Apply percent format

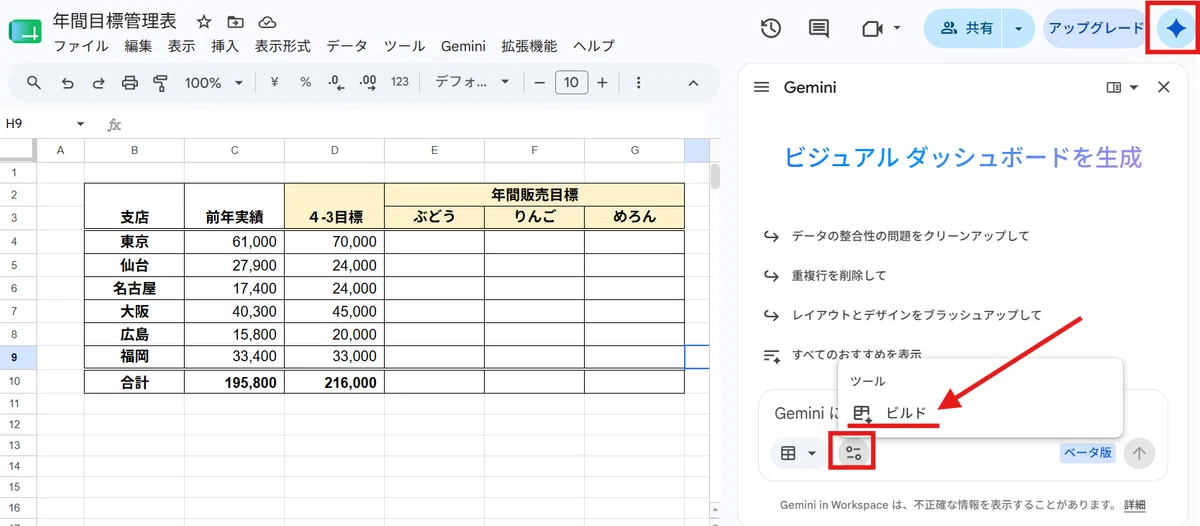[306, 83]
